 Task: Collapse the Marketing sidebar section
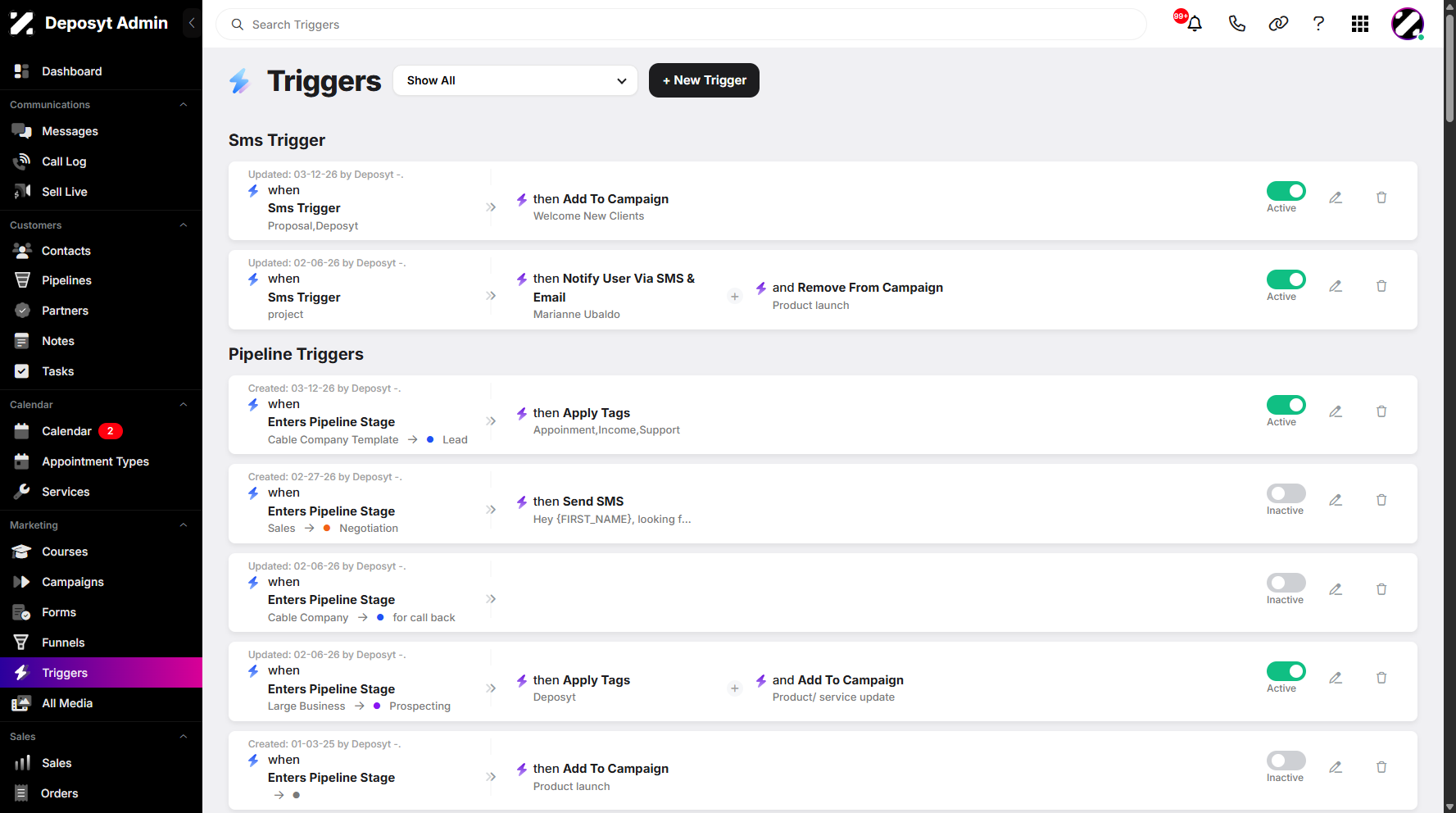point(184,525)
